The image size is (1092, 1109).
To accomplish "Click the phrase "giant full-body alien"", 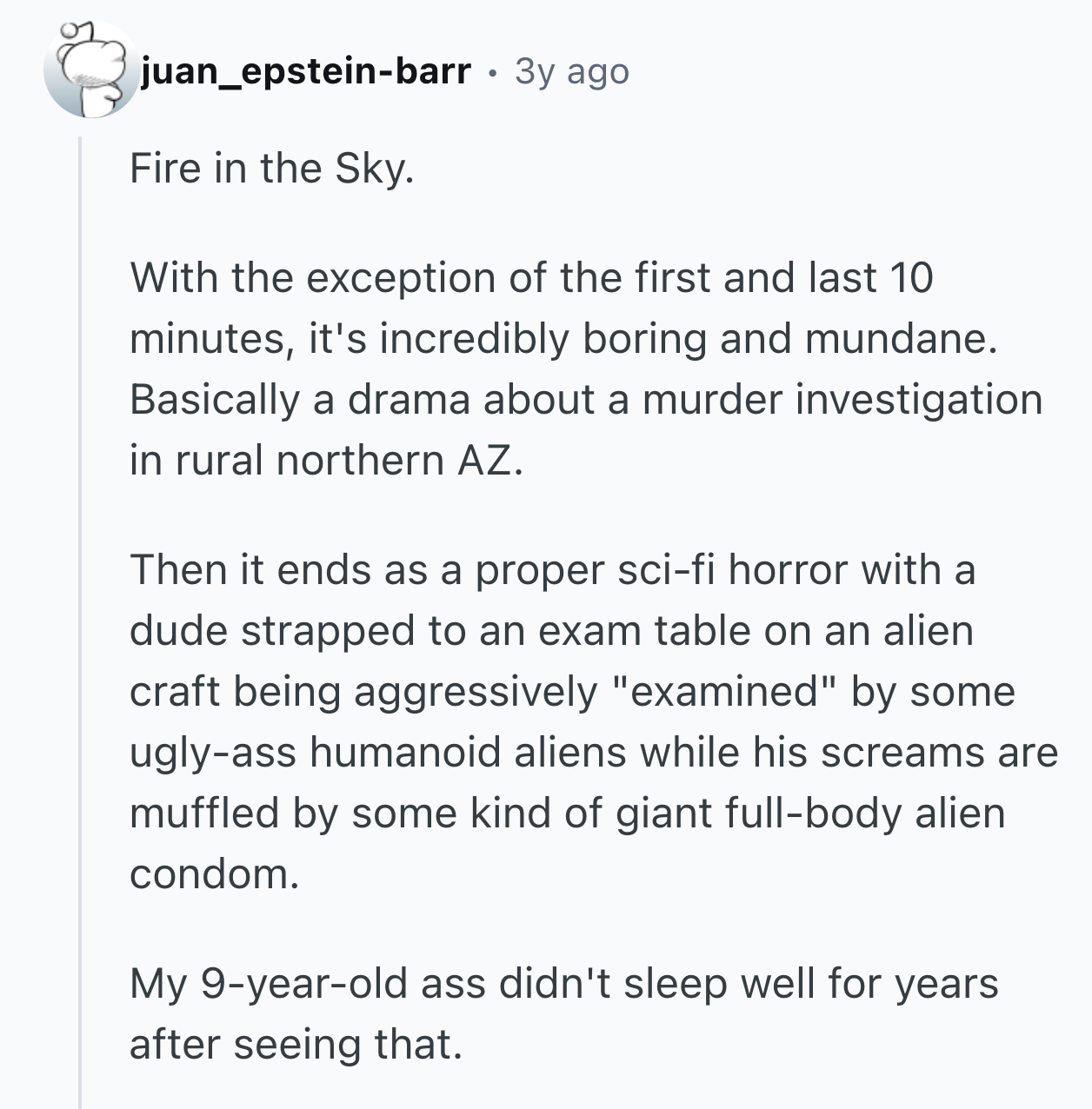I will point(810,813).
